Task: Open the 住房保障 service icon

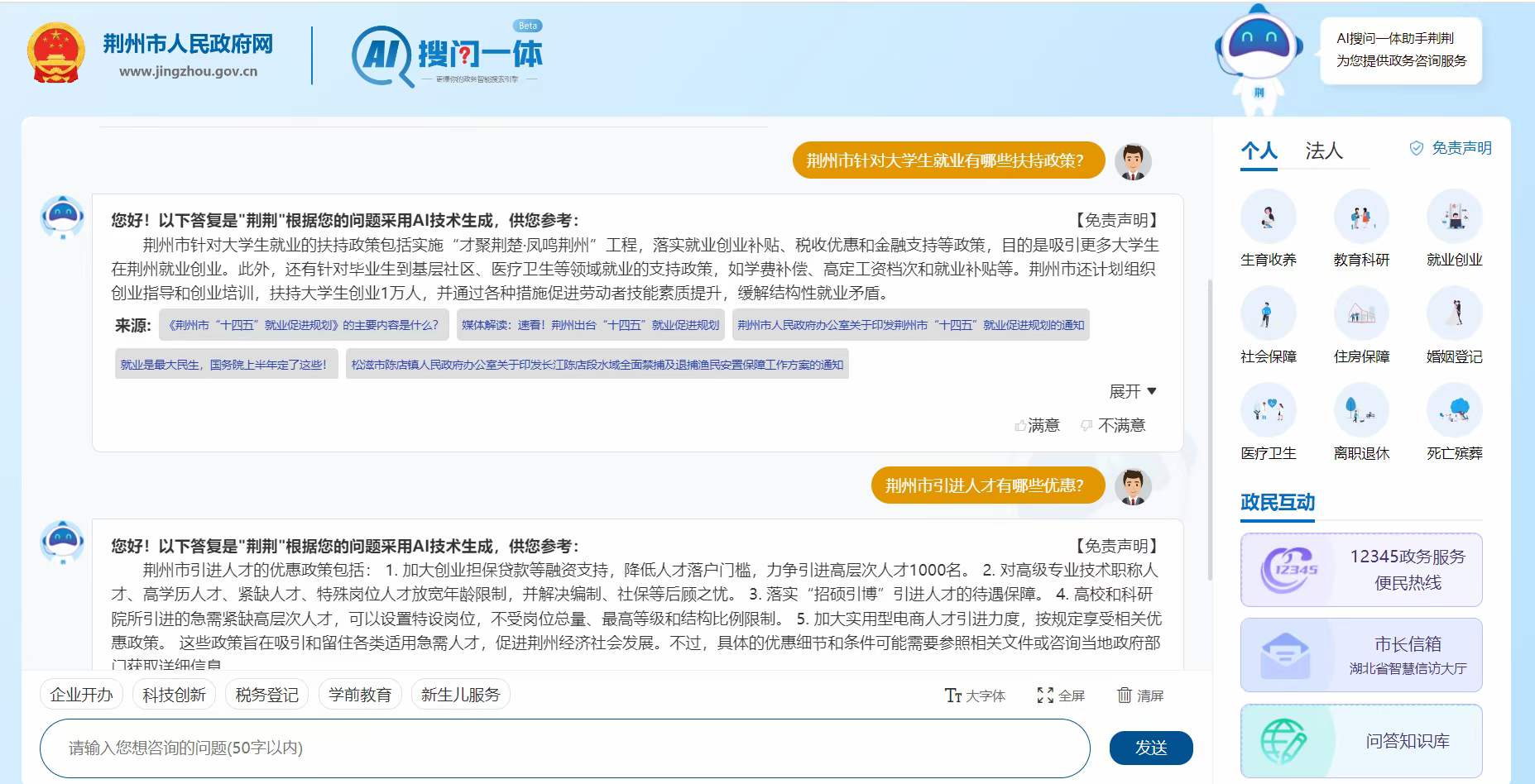Action: [x=1361, y=314]
